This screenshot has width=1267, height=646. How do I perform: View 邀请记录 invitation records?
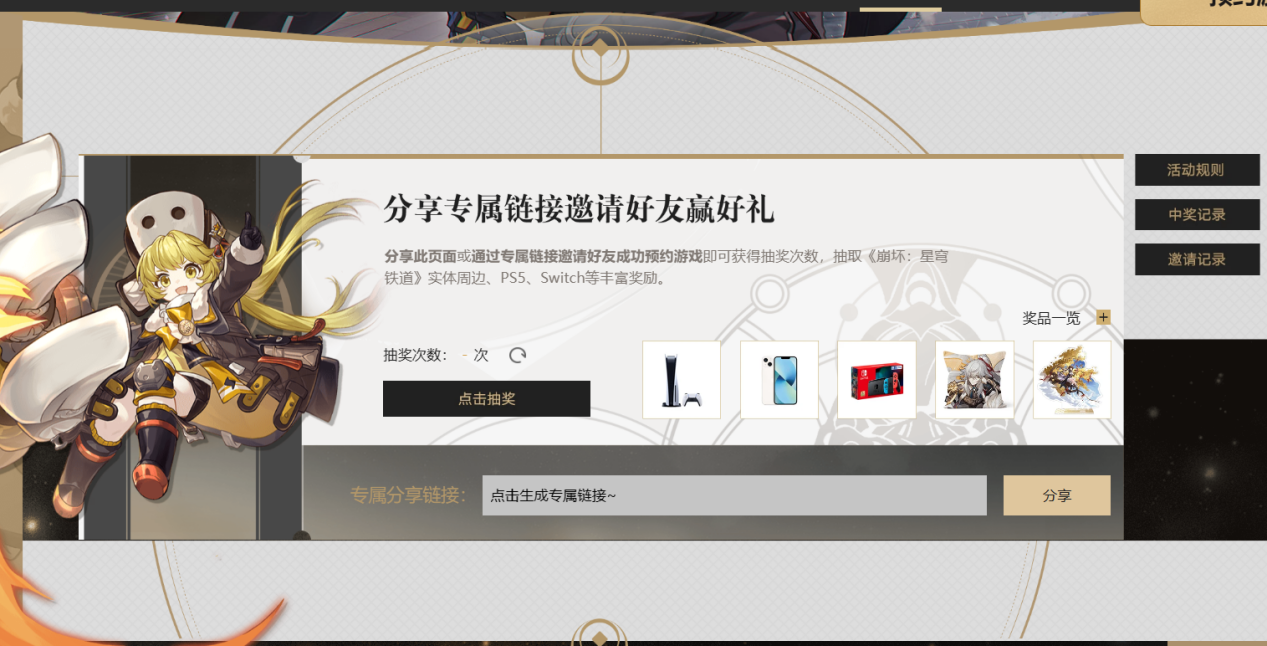pos(1197,259)
